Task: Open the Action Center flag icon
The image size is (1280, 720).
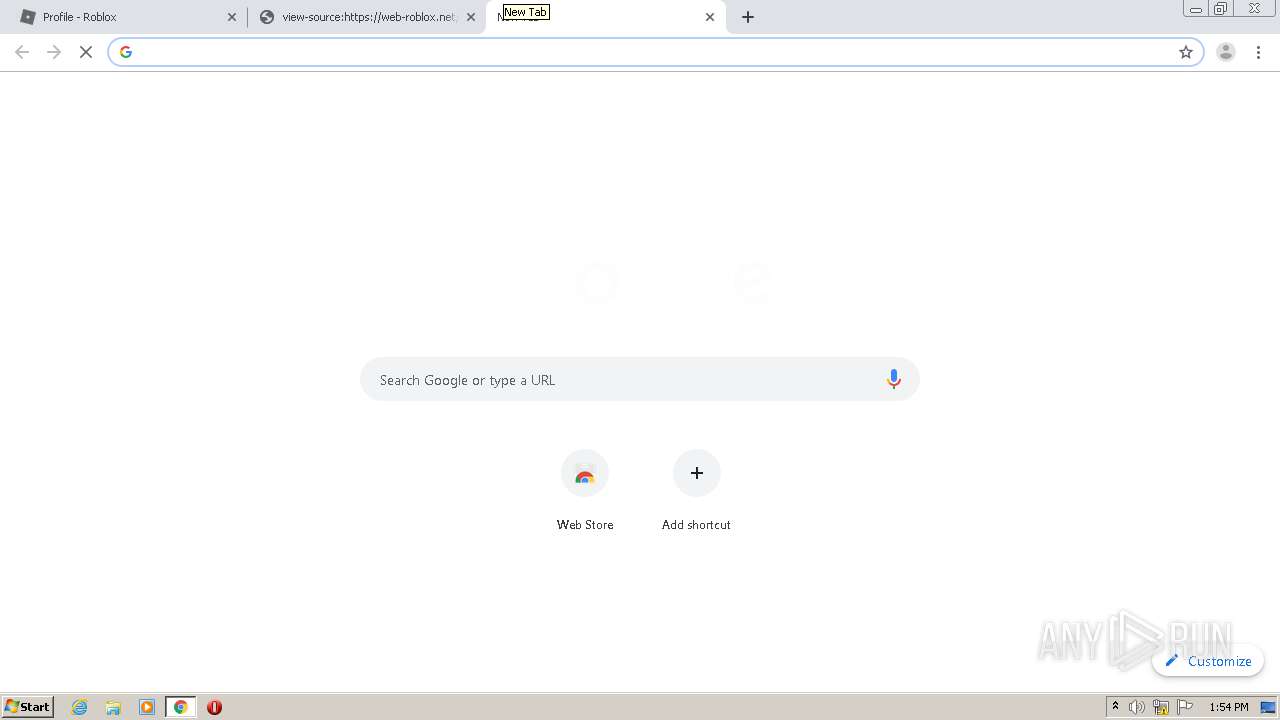Action: pyautogui.click(x=1185, y=707)
